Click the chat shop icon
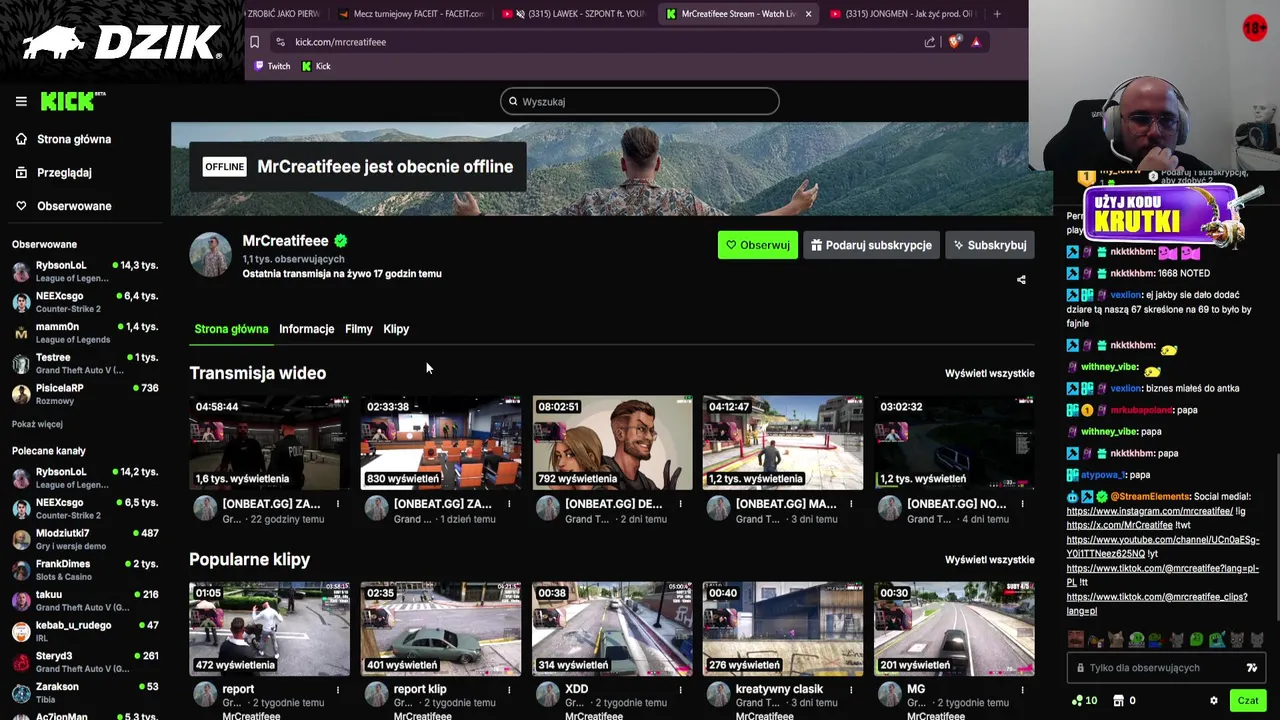Screen dimensions: 1280x720 point(1118,701)
